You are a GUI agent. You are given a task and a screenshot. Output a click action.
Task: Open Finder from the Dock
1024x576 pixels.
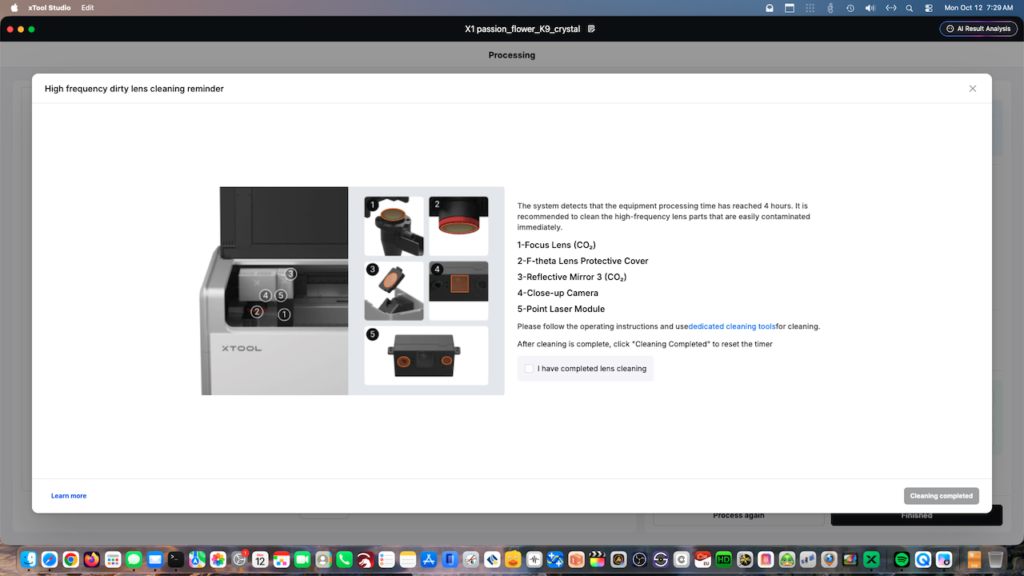click(28, 560)
